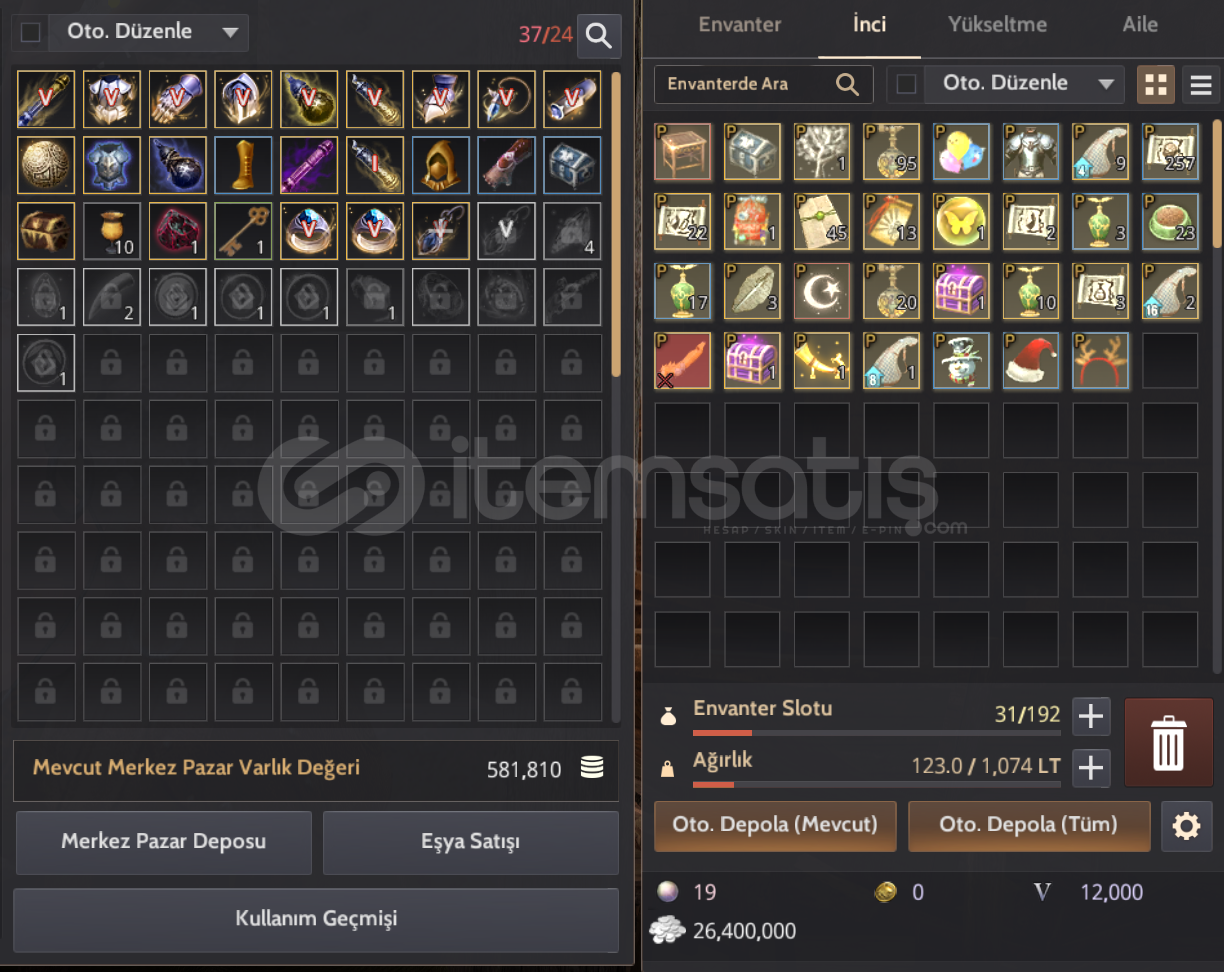This screenshot has height=972, width=1224.
Task: Click the Merkez Pazar Deposu button
Action: [x=164, y=842]
